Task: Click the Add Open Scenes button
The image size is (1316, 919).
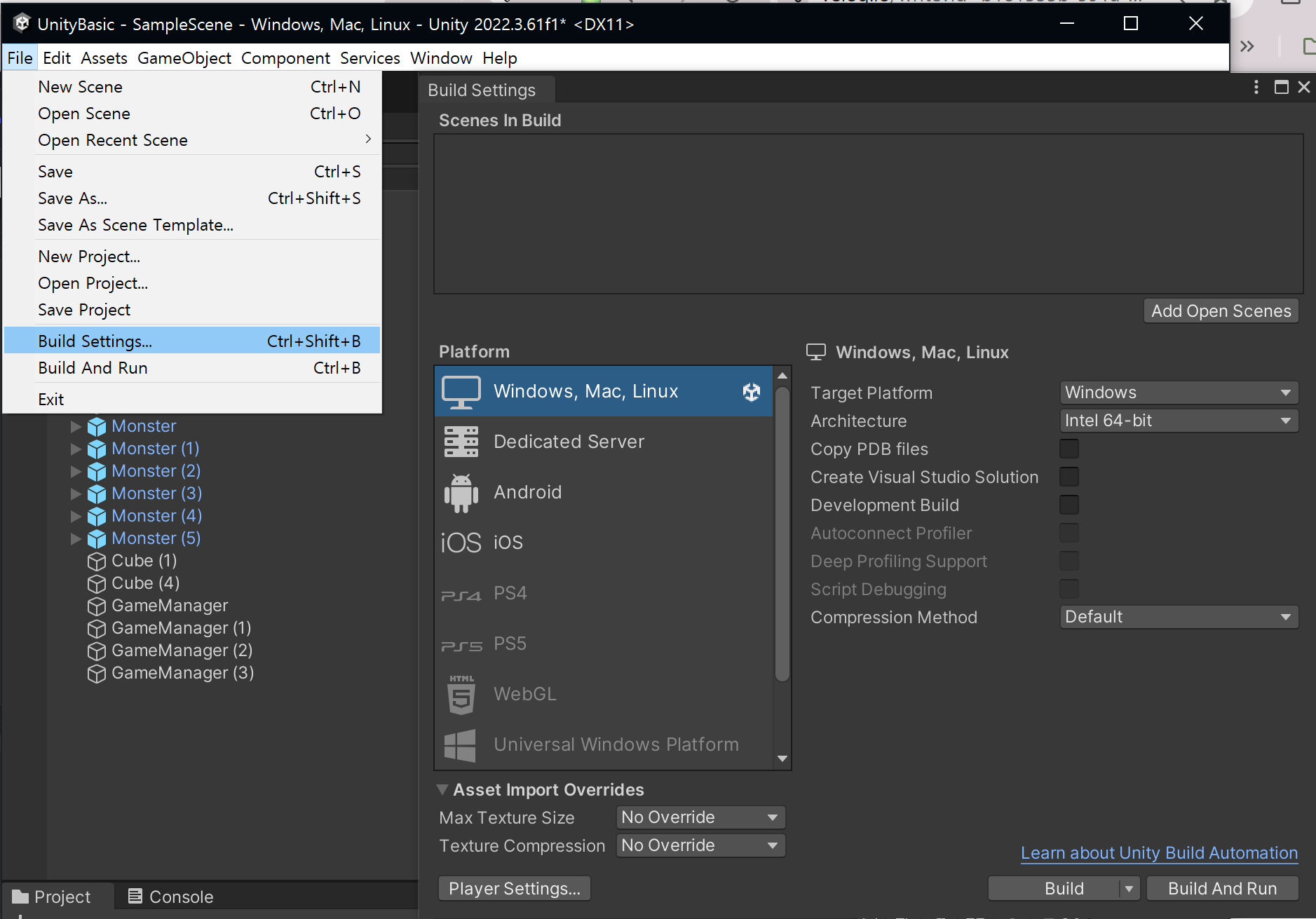Action: point(1221,311)
